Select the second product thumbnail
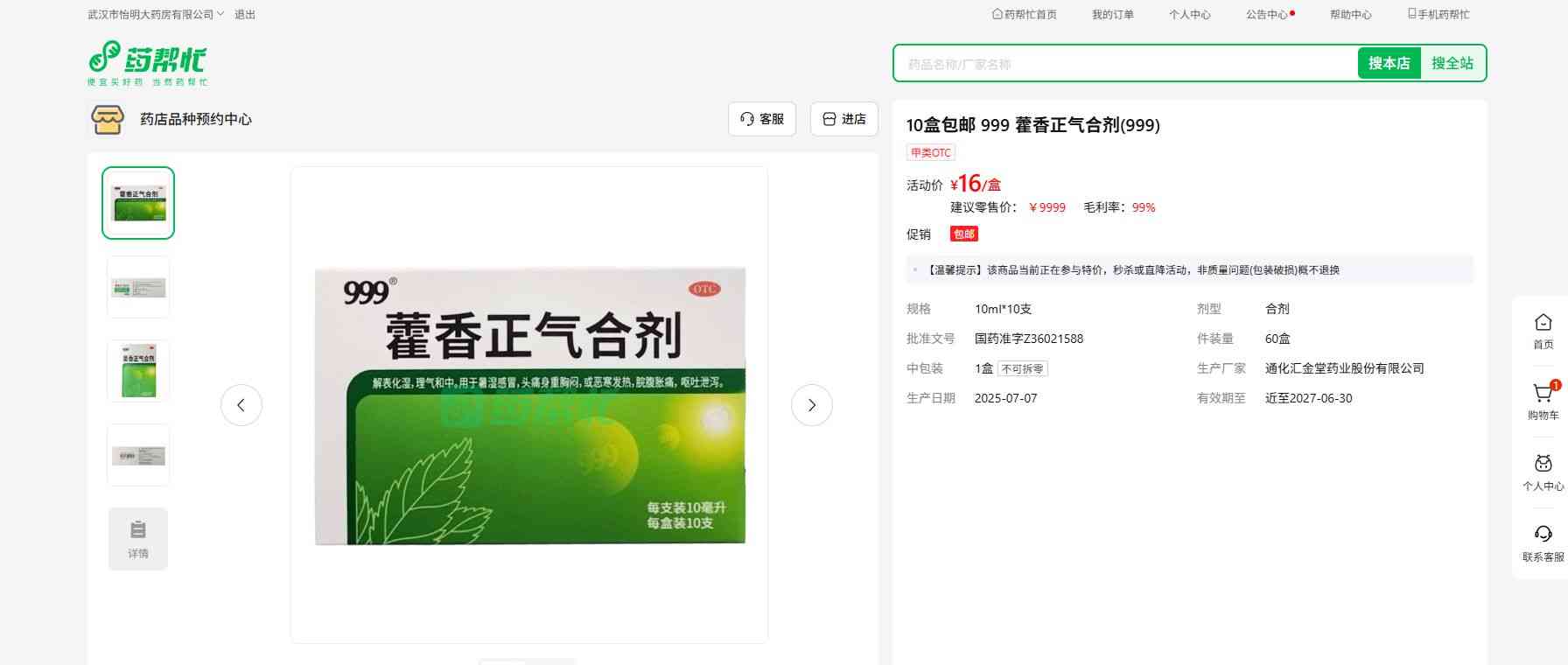Screen dimensions: 1568x665 [x=138, y=287]
